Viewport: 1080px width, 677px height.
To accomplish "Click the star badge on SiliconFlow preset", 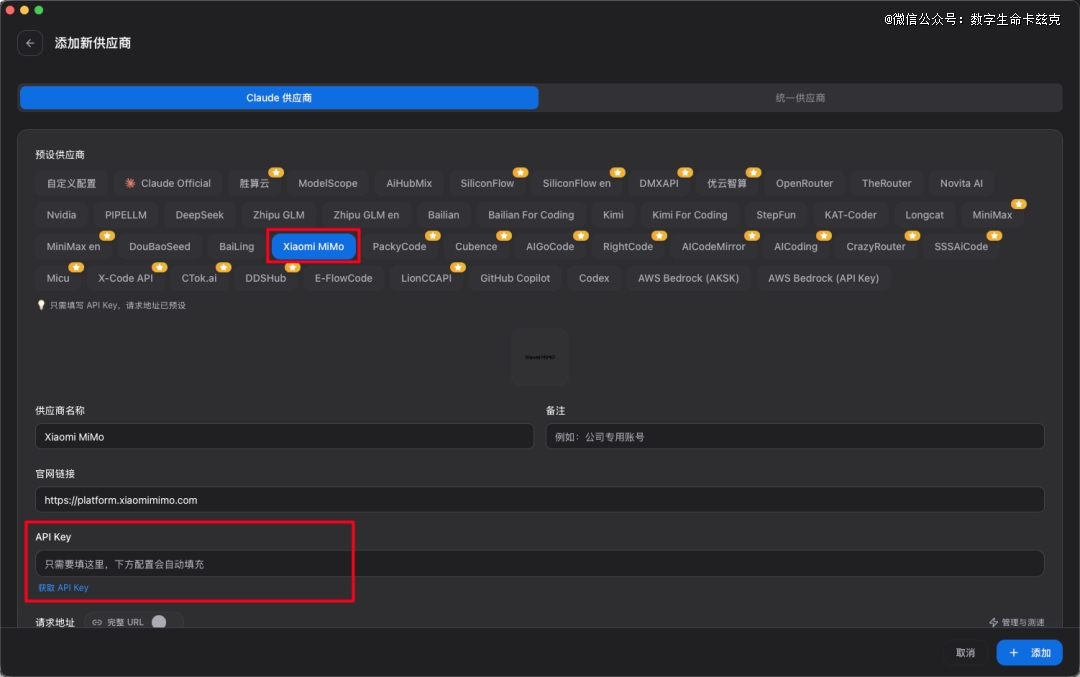I will (519, 172).
